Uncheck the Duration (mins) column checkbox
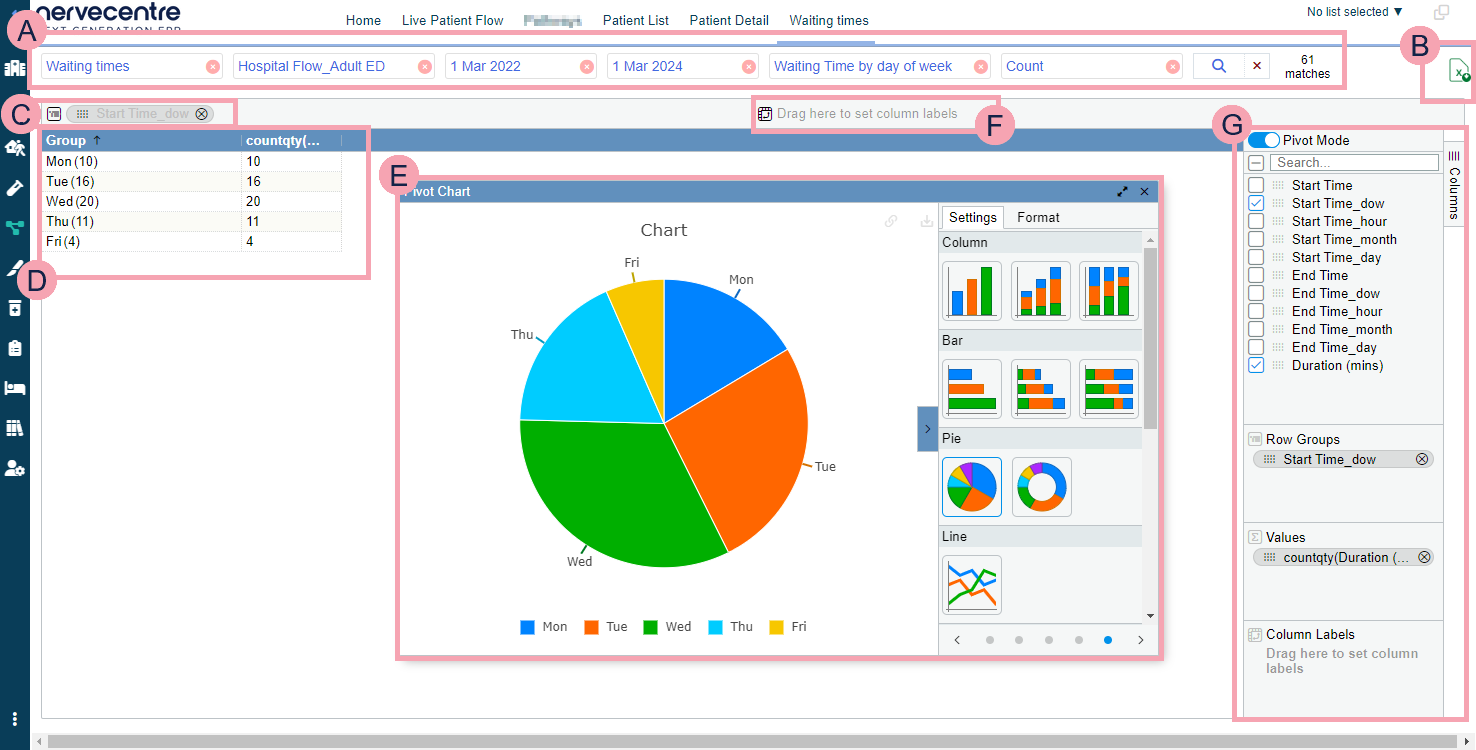Image resolution: width=1476 pixels, height=750 pixels. pyautogui.click(x=1256, y=365)
